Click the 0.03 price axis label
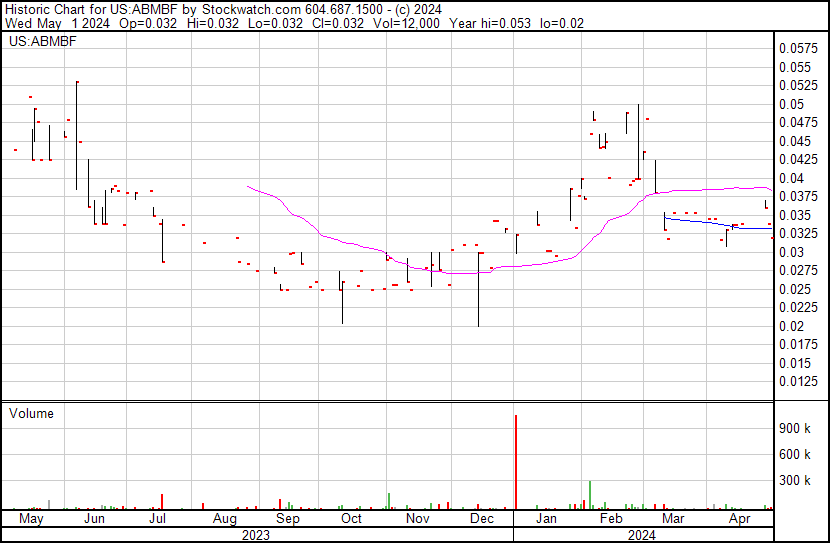The image size is (830, 543). [x=791, y=252]
